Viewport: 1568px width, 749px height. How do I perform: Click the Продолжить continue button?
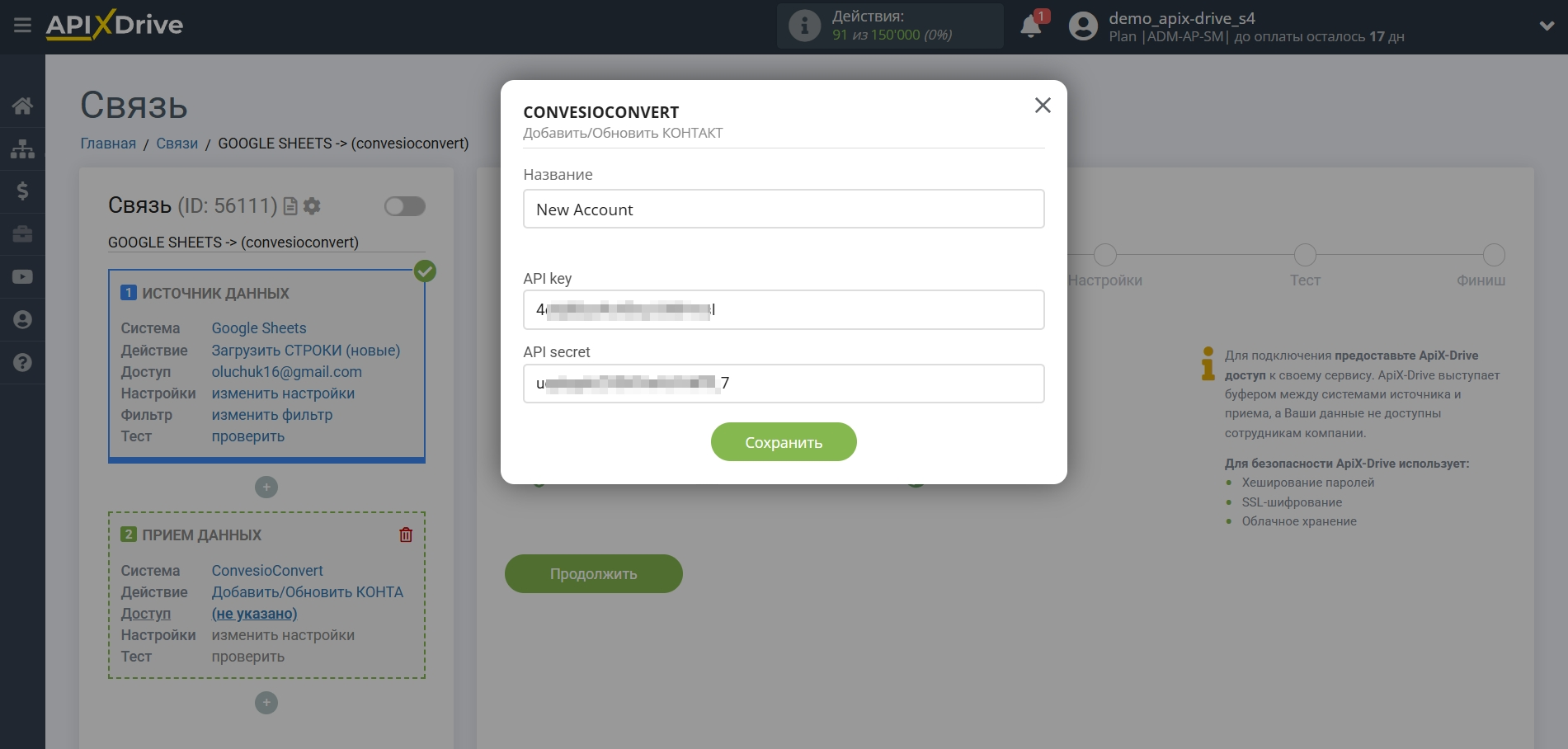(x=594, y=574)
